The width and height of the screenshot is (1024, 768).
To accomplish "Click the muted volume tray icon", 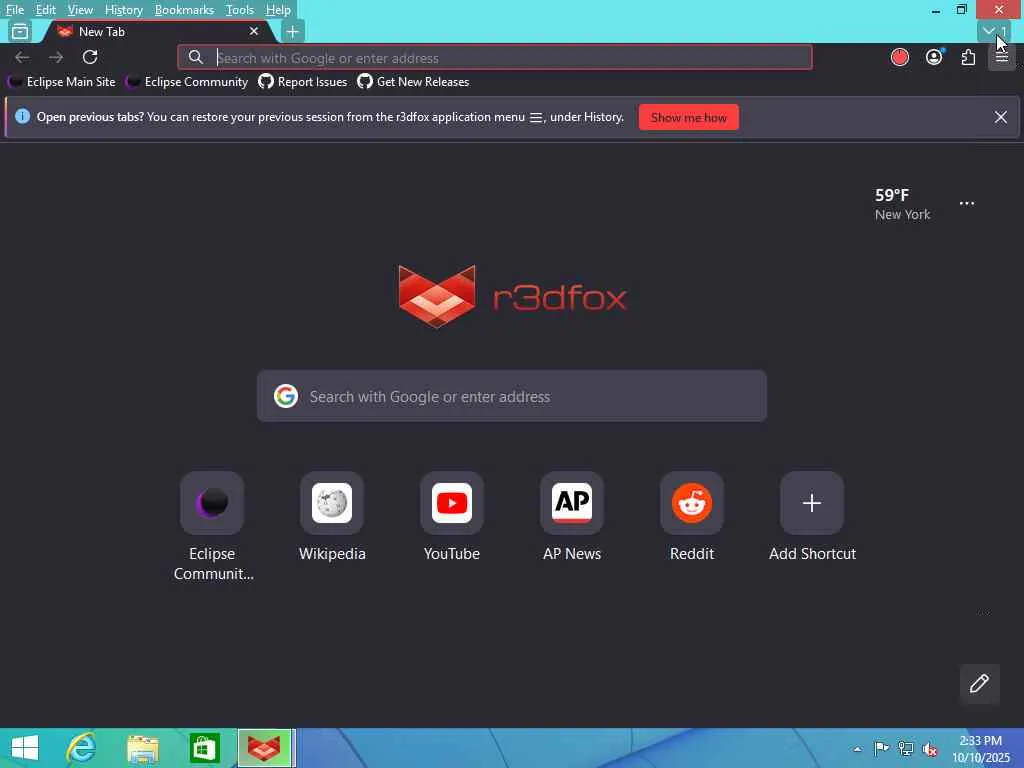I will coord(931,749).
